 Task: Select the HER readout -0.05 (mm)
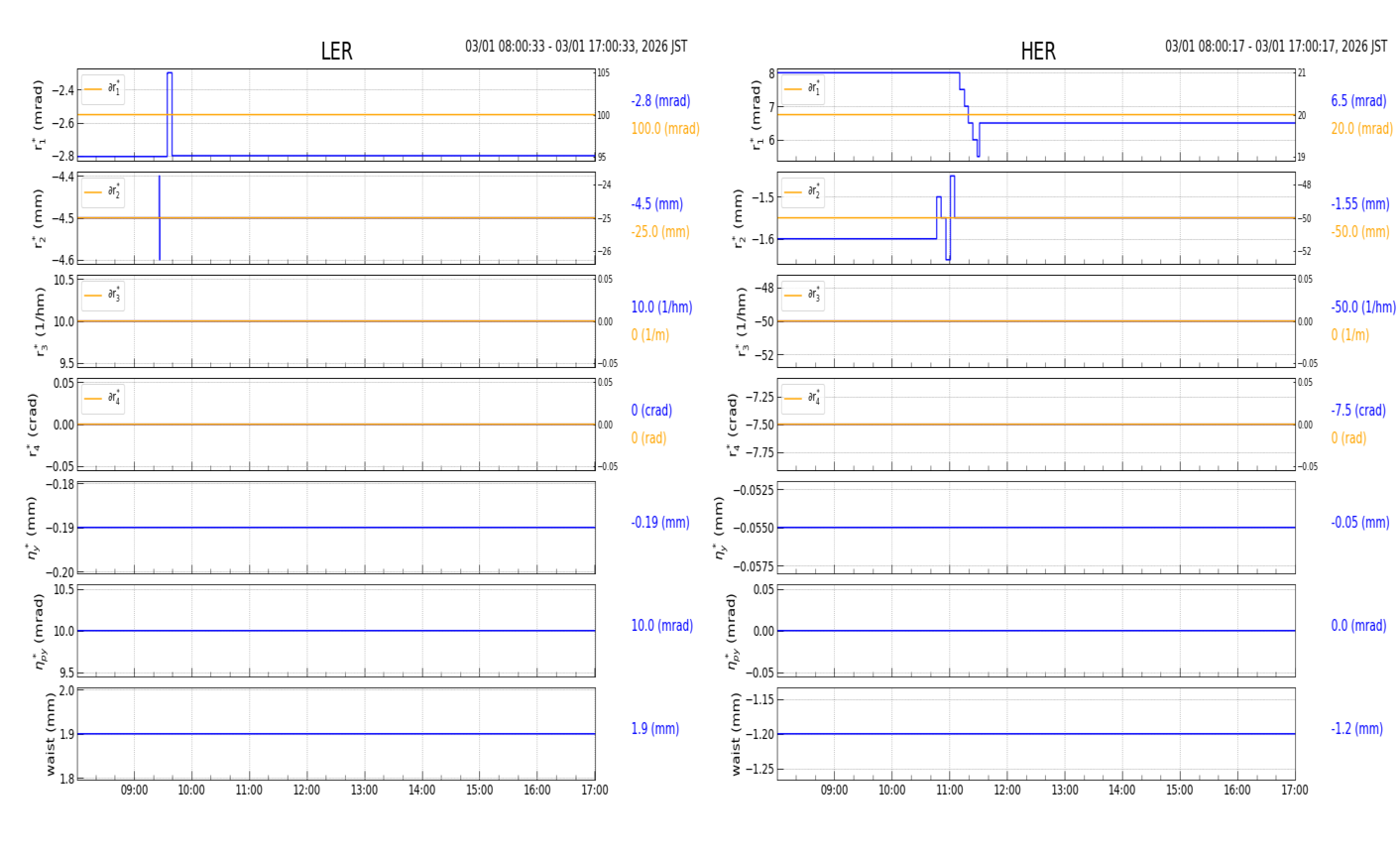[1360, 523]
